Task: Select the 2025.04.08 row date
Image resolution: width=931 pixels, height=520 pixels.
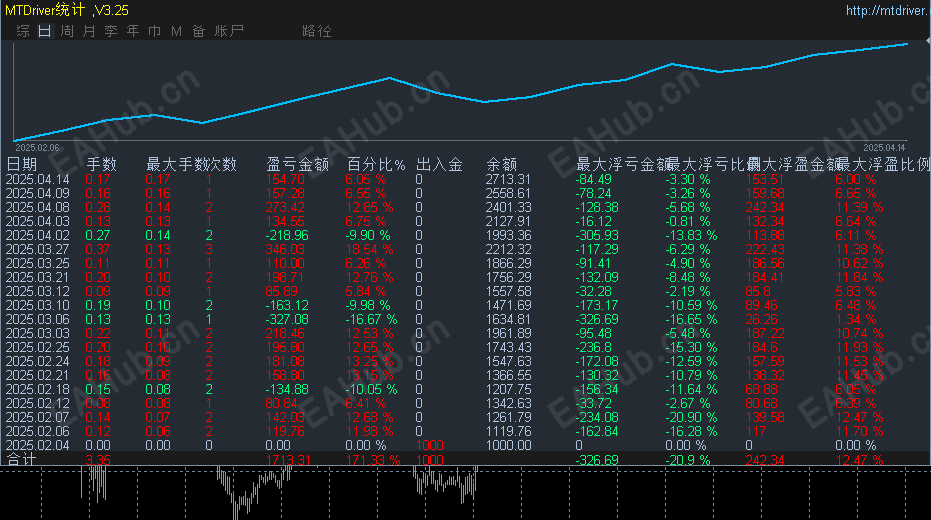Action: pos(37,207)
